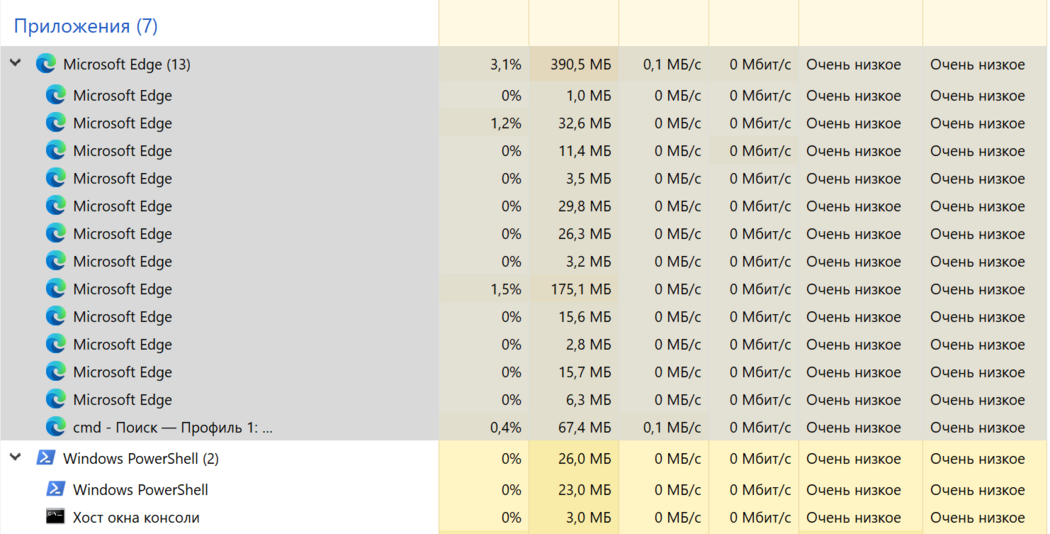Click the 3,1% CPU value for Edge

coord(505,64)
